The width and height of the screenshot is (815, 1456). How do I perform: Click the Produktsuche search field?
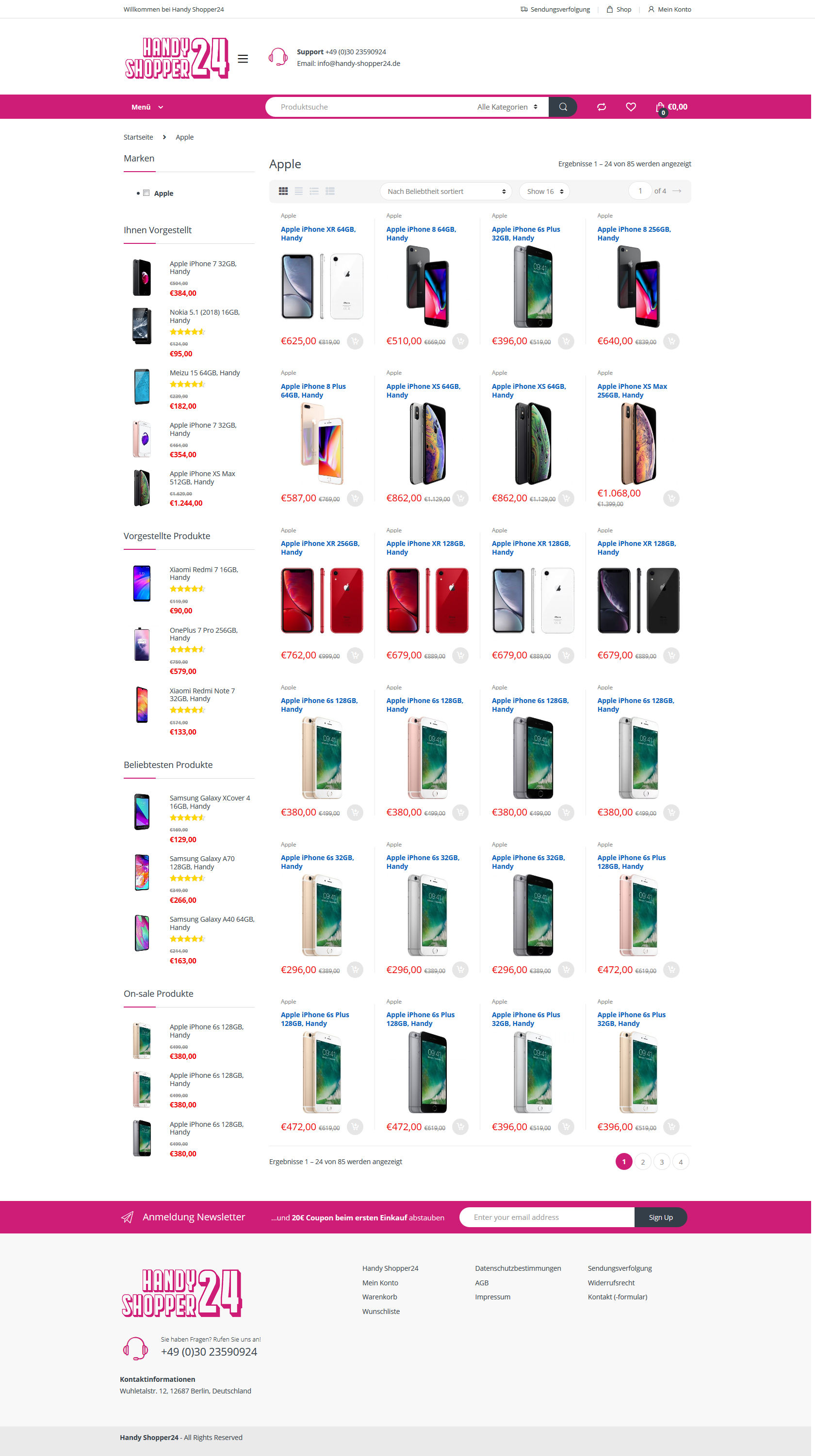coord(373,107)
